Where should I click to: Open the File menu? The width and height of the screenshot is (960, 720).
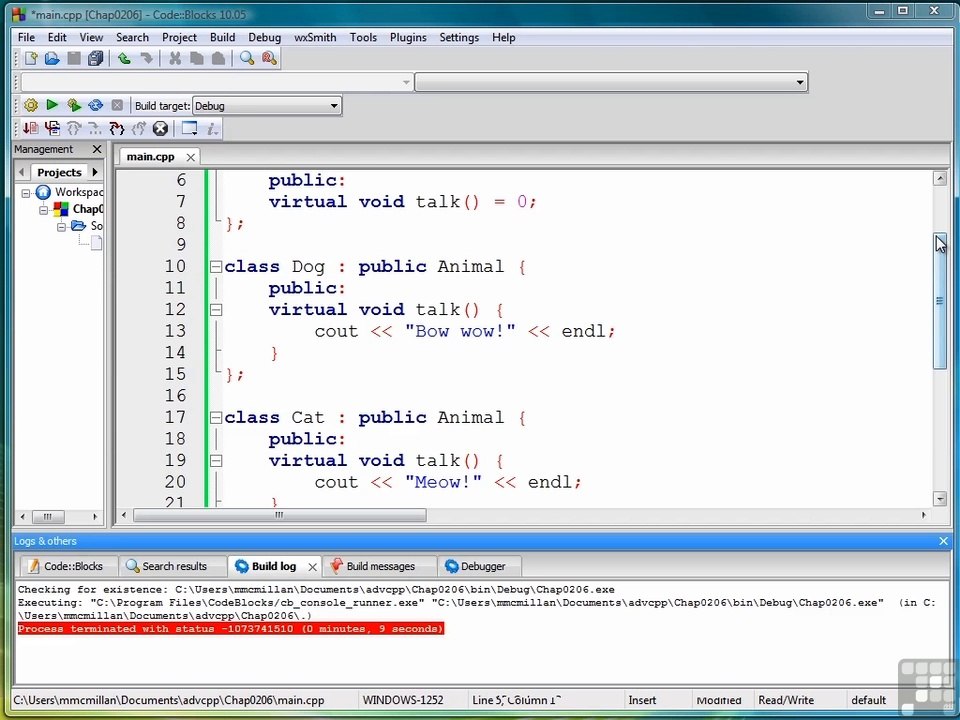(26, 37)
